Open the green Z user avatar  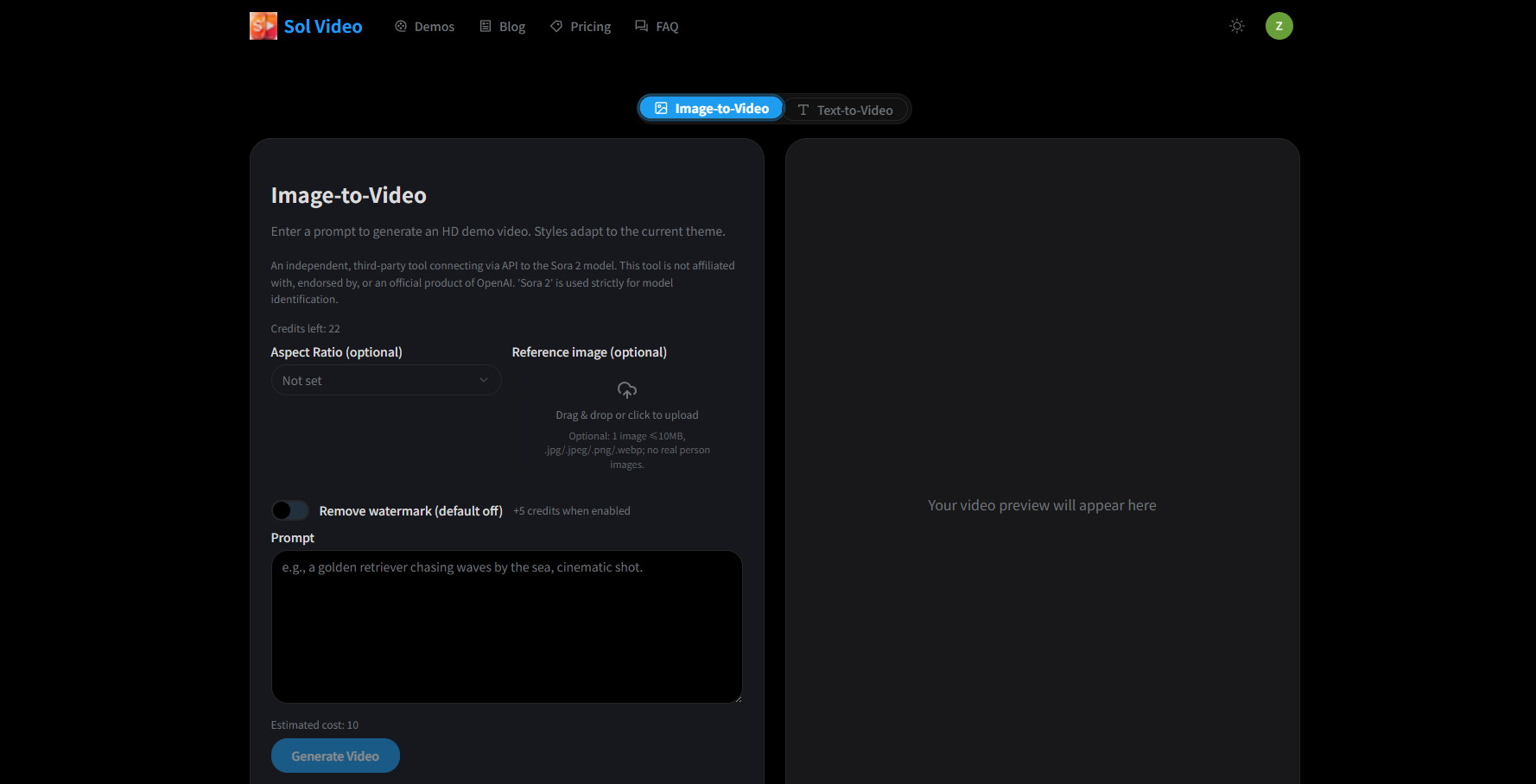[1279, 26]
